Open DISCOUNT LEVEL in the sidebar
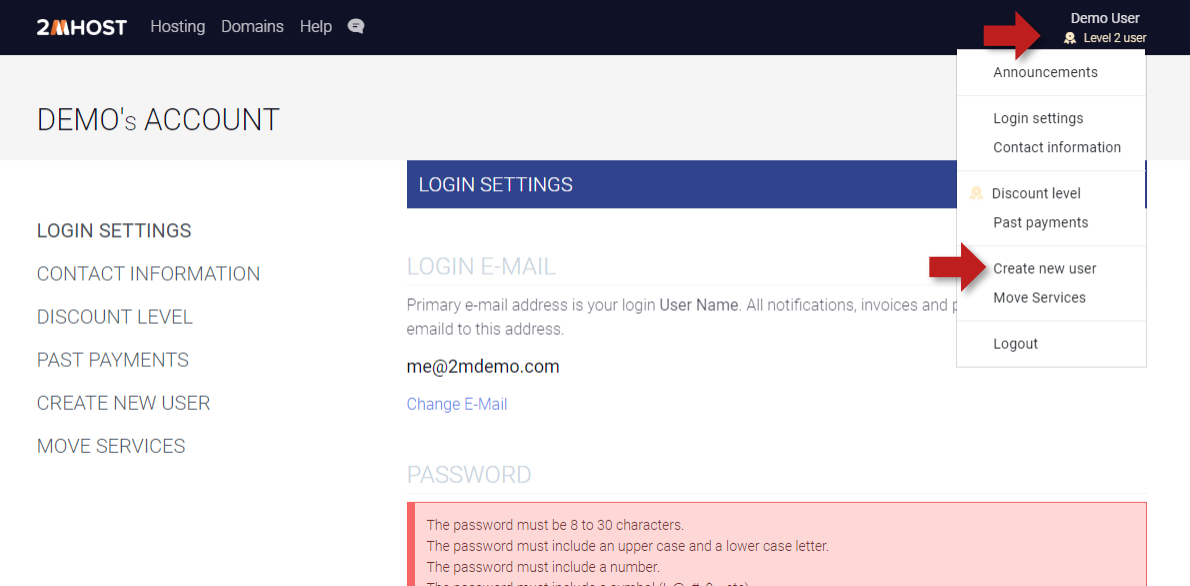Screen dimensions: 1190x586 click(x=115, y=317)
